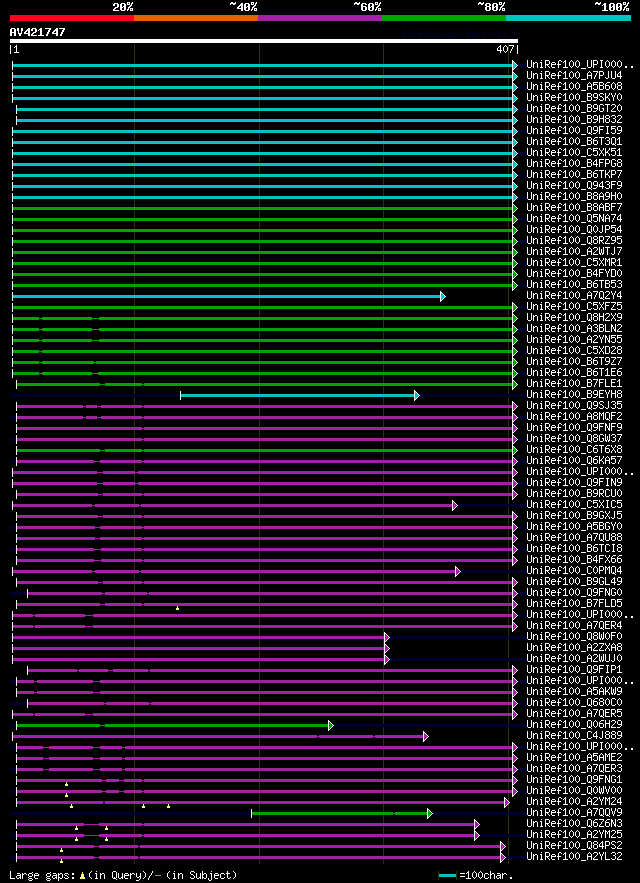Click the UniRef100_Q9FIP1 label

[x=574, y=670]
